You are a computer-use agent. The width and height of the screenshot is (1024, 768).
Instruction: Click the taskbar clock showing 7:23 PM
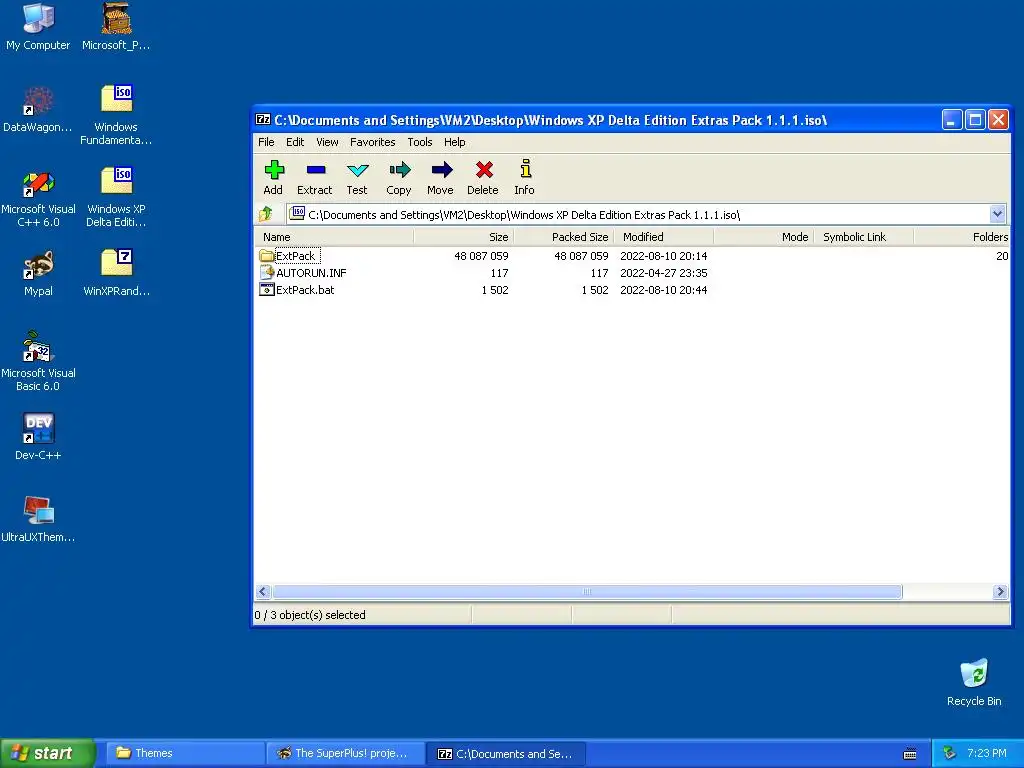click(x=987, y=753)
